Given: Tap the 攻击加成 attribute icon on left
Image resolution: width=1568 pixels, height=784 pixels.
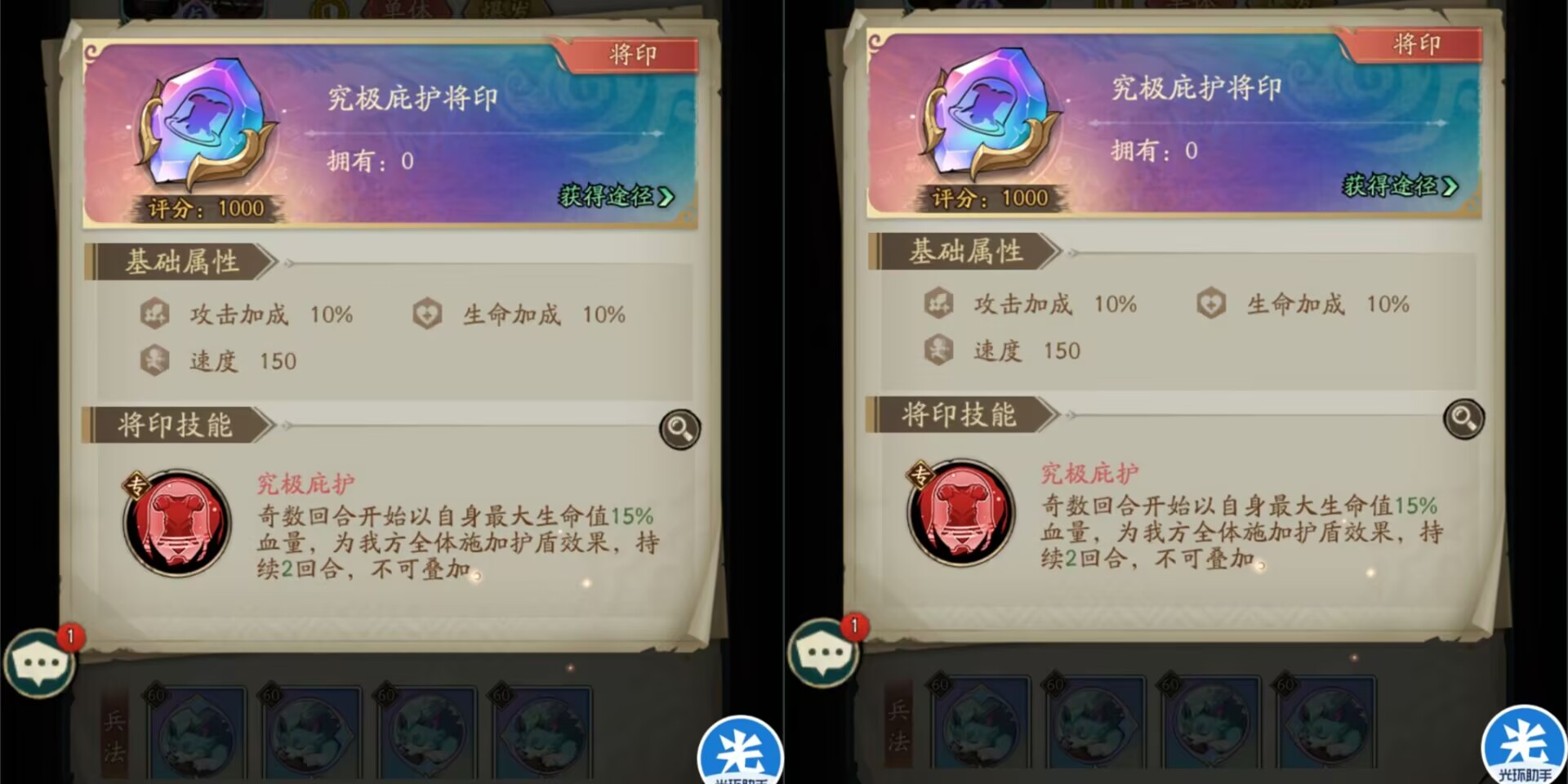Looking at the screenshot, I should (154, 314).
